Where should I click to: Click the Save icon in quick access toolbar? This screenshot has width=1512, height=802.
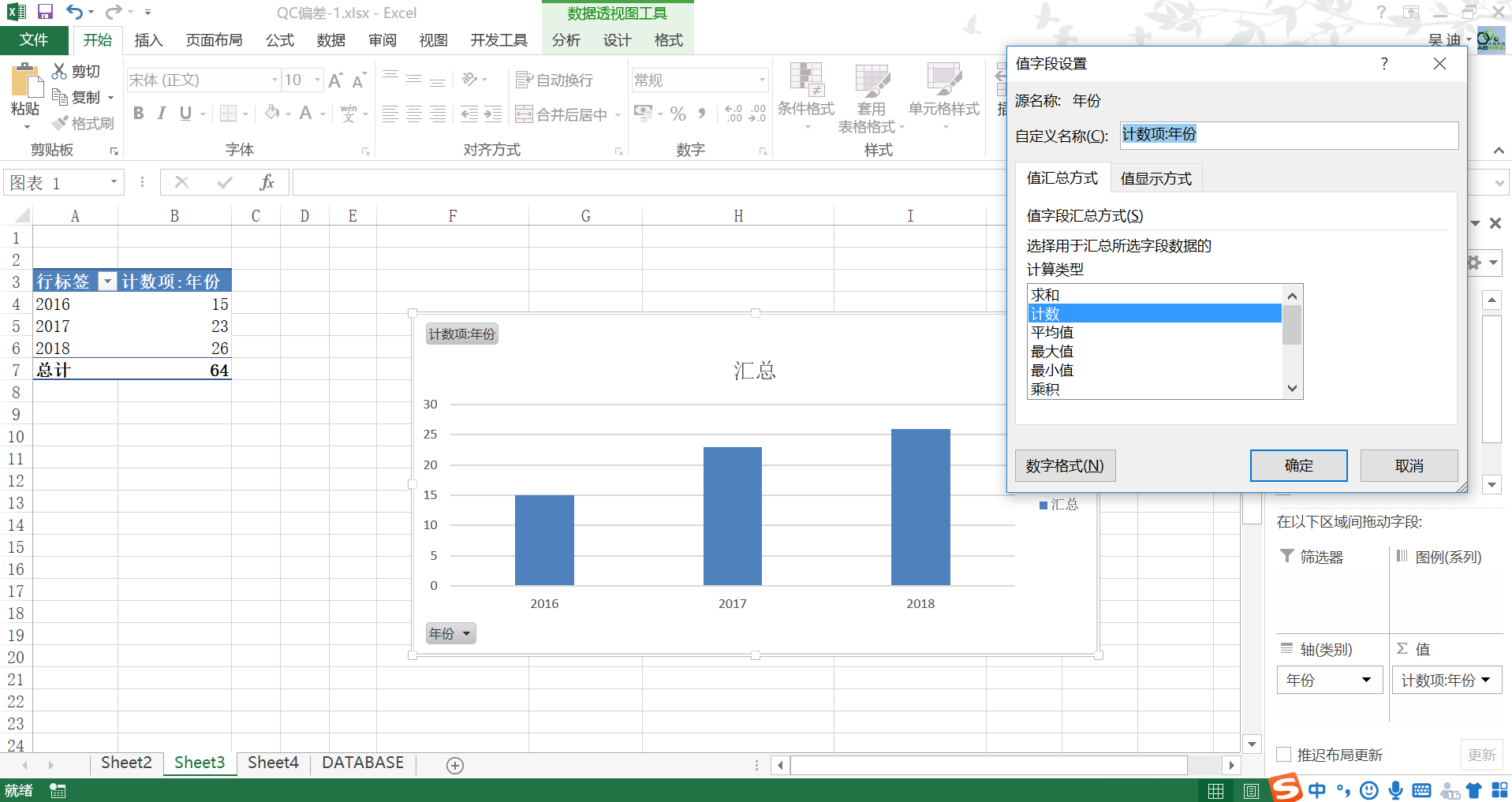(x=45, y=12)
